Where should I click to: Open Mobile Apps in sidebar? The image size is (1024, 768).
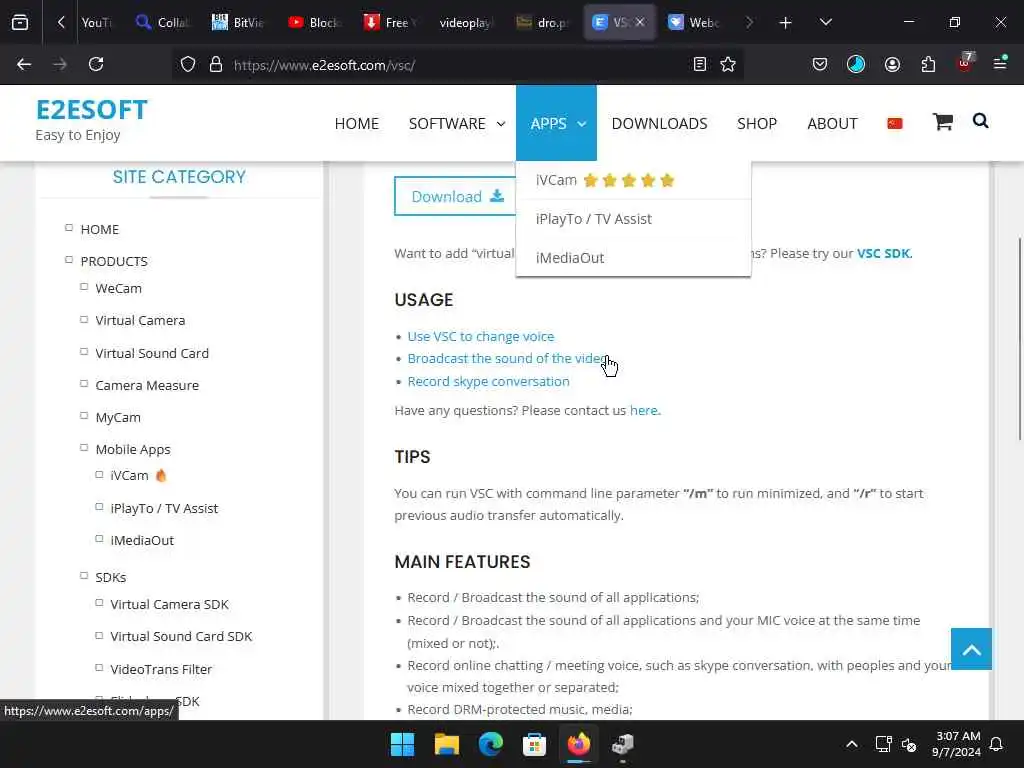pyautogui.click(x=133, y=449)
